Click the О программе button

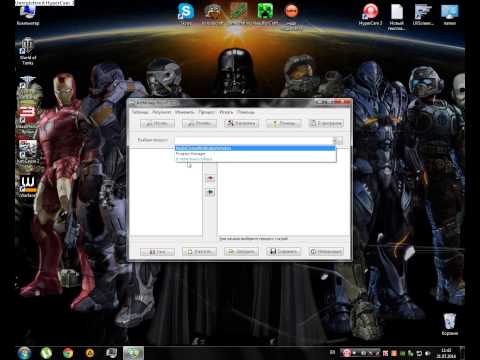pyautogui.click(x=326, y=123)
